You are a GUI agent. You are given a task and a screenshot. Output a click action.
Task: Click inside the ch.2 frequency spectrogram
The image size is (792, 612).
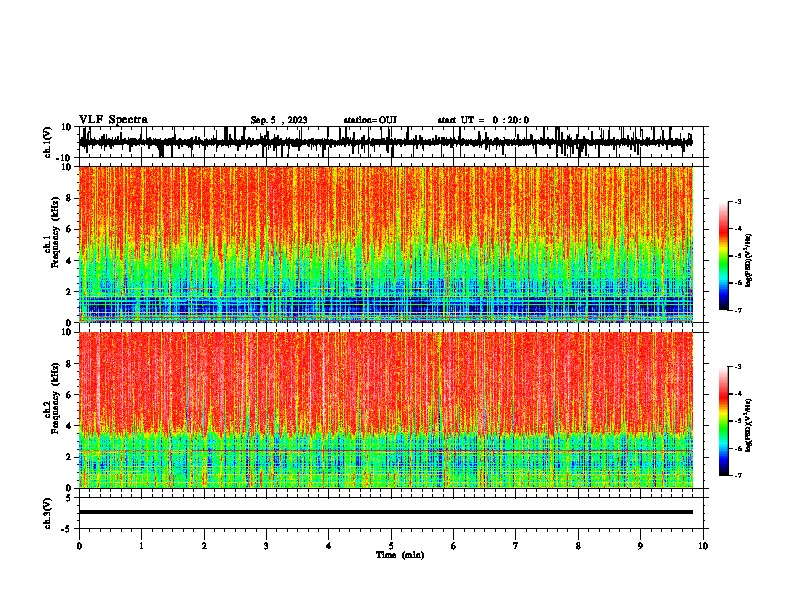tap(385, 410)
